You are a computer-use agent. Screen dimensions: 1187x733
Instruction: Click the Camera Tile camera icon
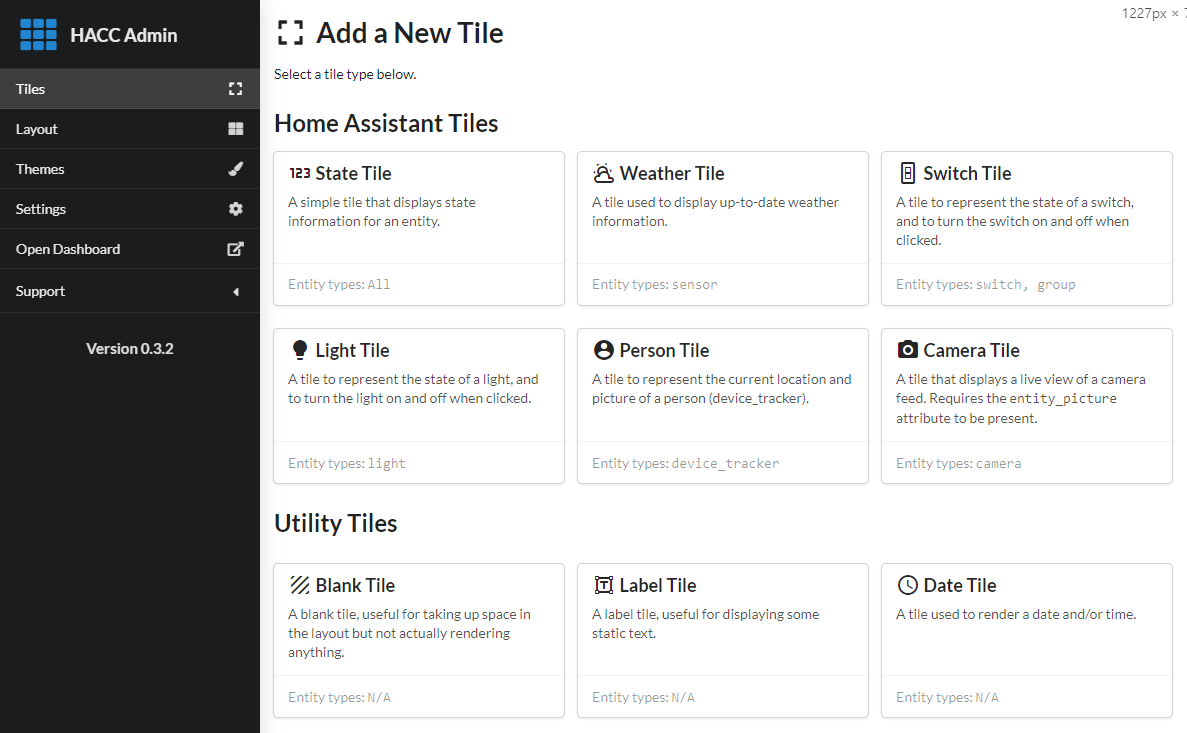[907, 351]
